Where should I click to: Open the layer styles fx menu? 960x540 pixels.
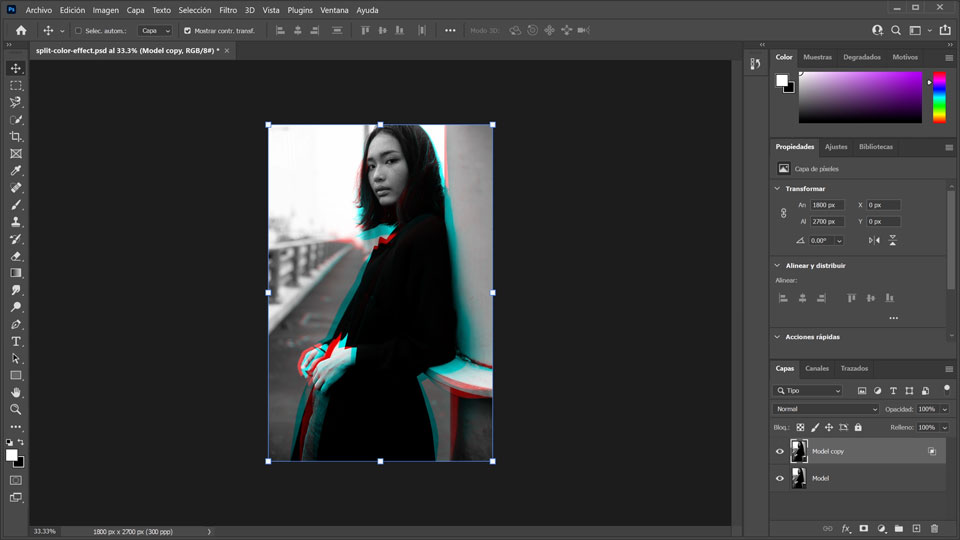(845, 528)
